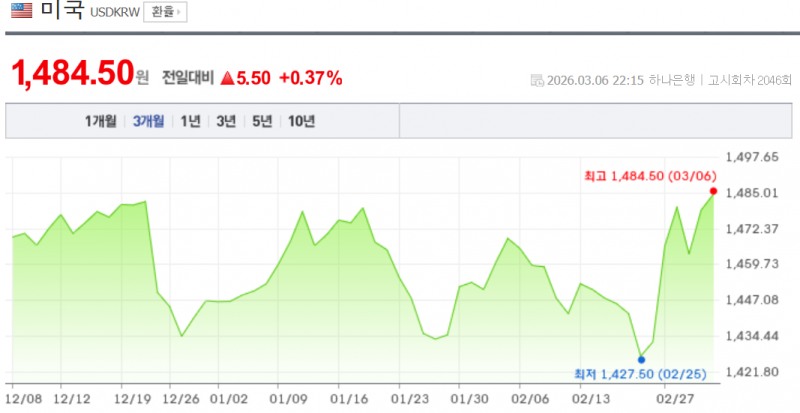Click the 12/08 x-axis date
This screenshot has height=413, width=800.
[x=24, y=398]
